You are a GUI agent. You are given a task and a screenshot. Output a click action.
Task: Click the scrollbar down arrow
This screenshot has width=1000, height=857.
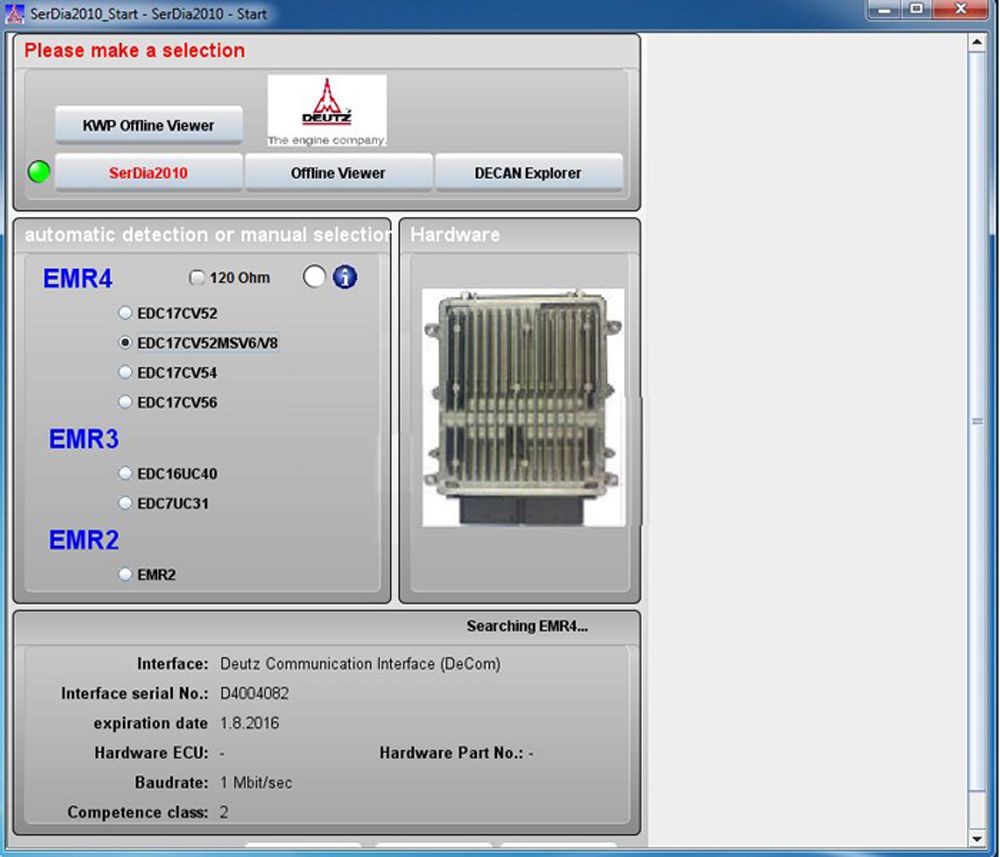point(976,839)
